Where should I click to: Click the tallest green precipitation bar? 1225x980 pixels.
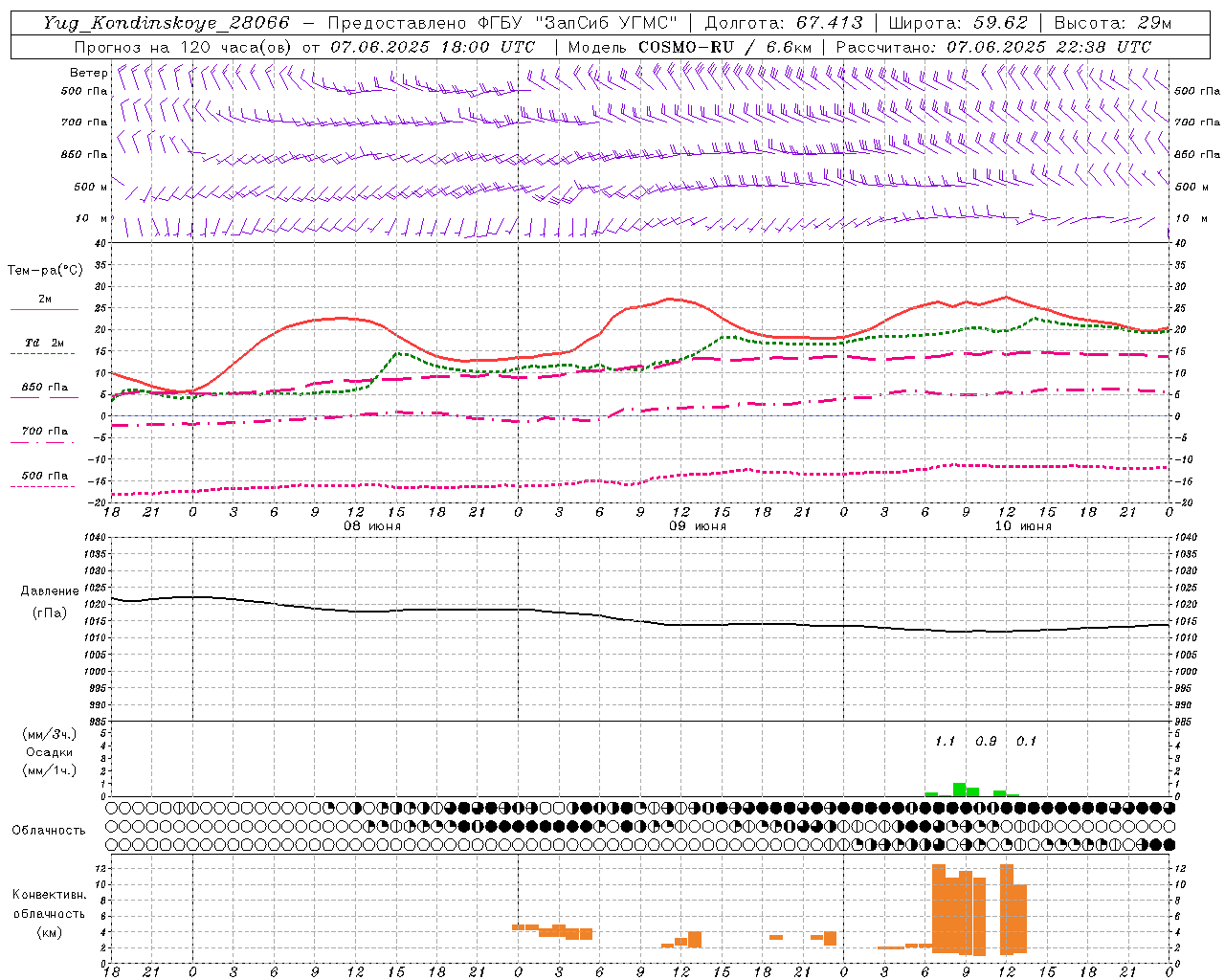pos(959,790)
